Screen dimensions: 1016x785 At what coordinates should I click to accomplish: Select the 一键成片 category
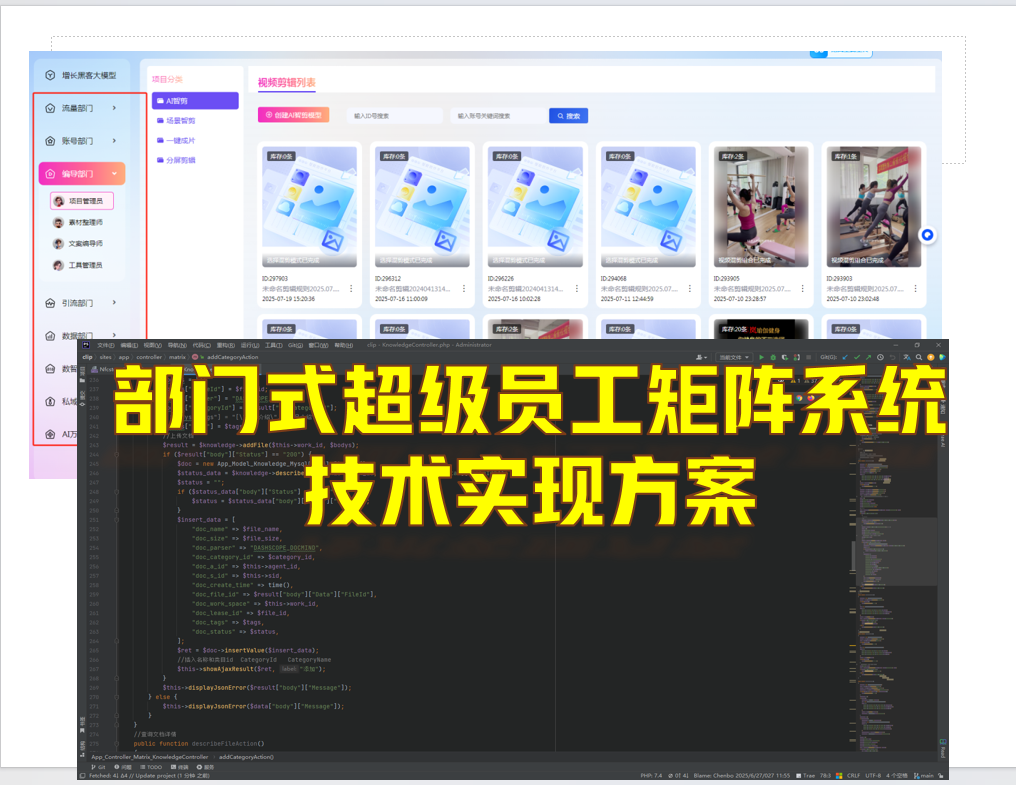(x=176, y=140)
